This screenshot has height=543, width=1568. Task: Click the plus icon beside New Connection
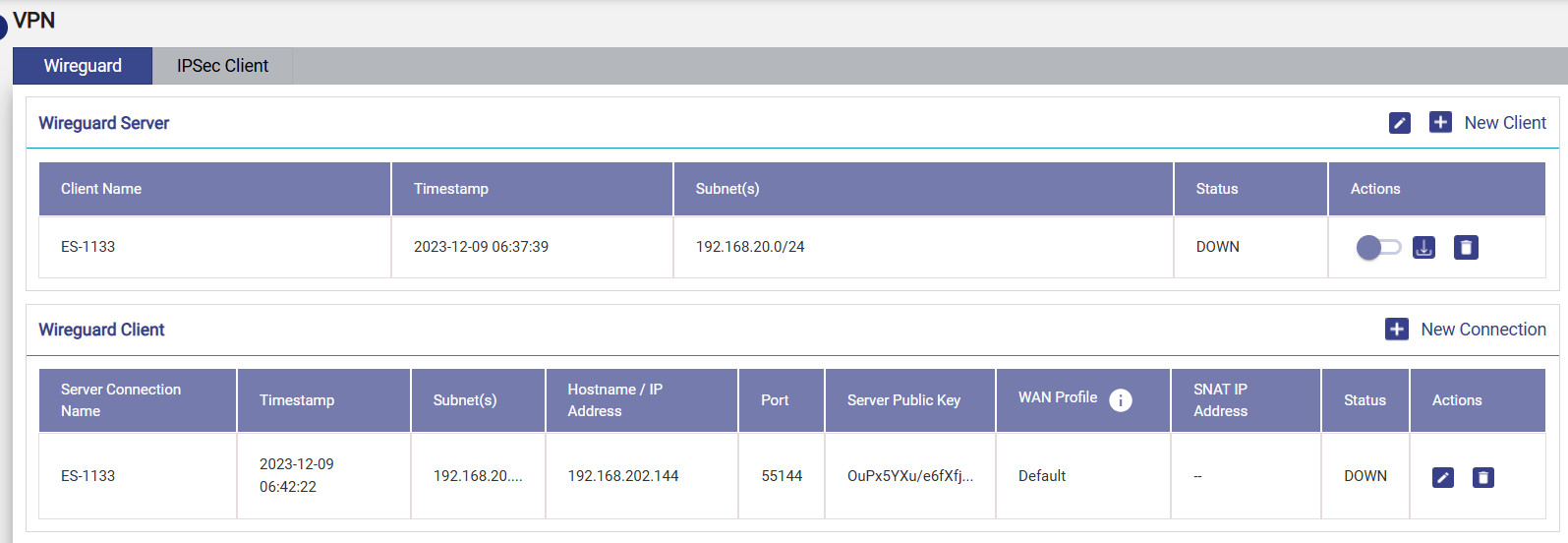[1396, 329]
